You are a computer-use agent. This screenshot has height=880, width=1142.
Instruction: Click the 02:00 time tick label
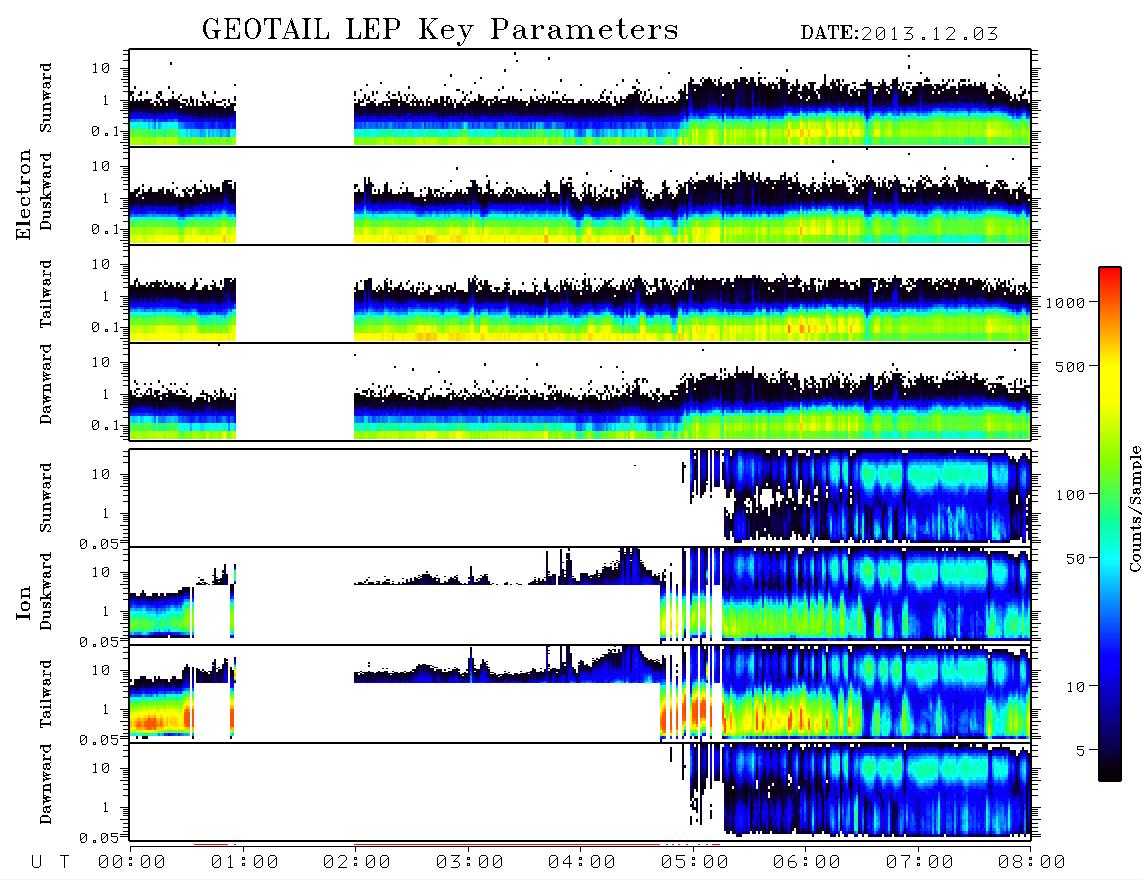click(357, 863)
